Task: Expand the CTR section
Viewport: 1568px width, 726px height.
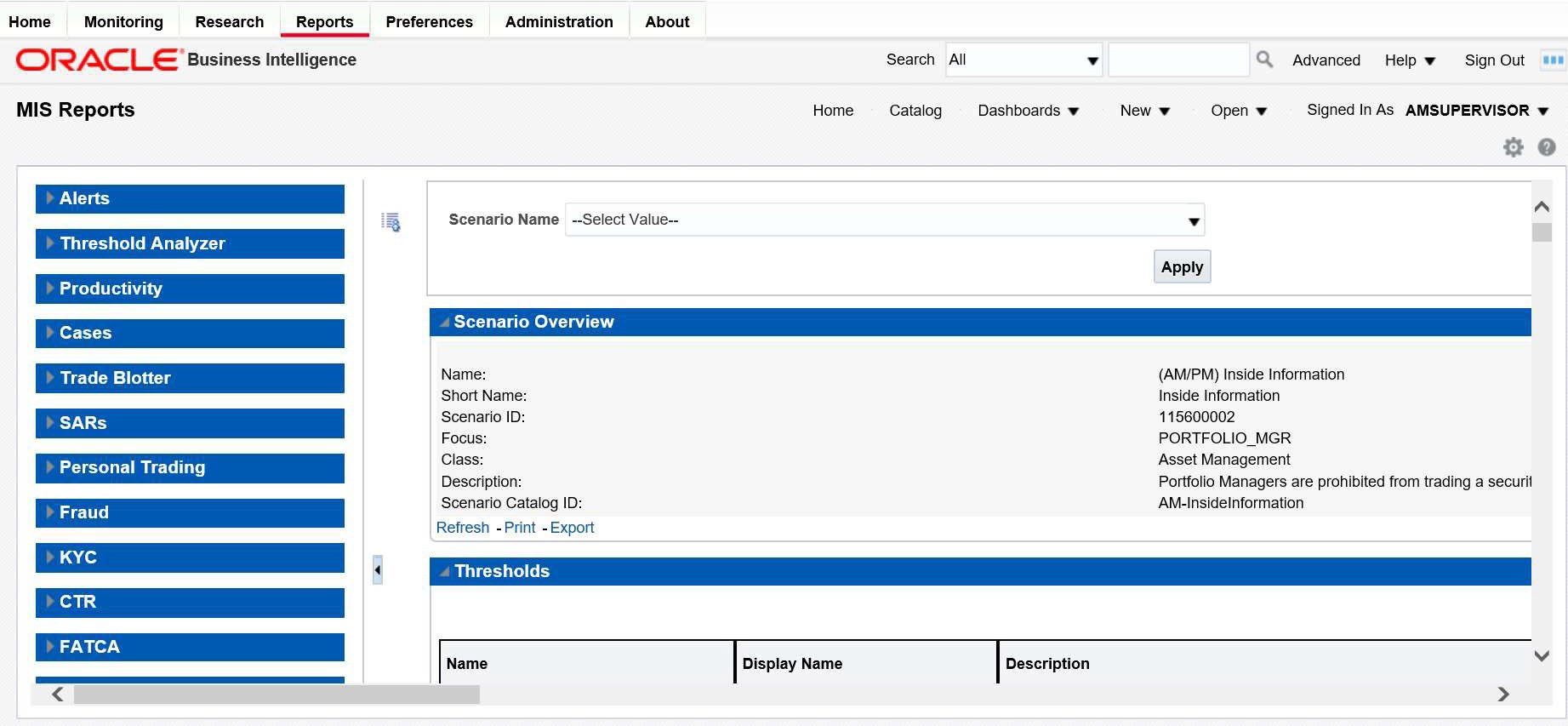Action: (190, 602)
